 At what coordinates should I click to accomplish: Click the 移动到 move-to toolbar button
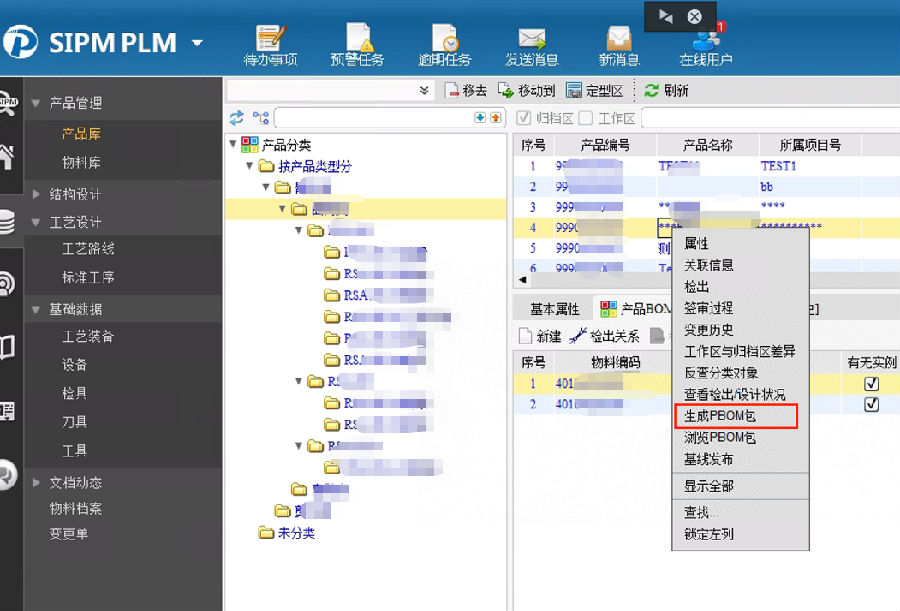click(526, 91)
